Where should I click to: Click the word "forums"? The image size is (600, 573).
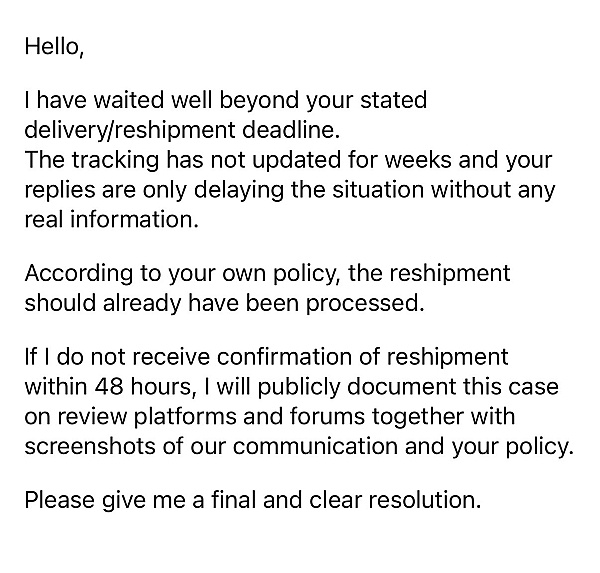(327, 417)
